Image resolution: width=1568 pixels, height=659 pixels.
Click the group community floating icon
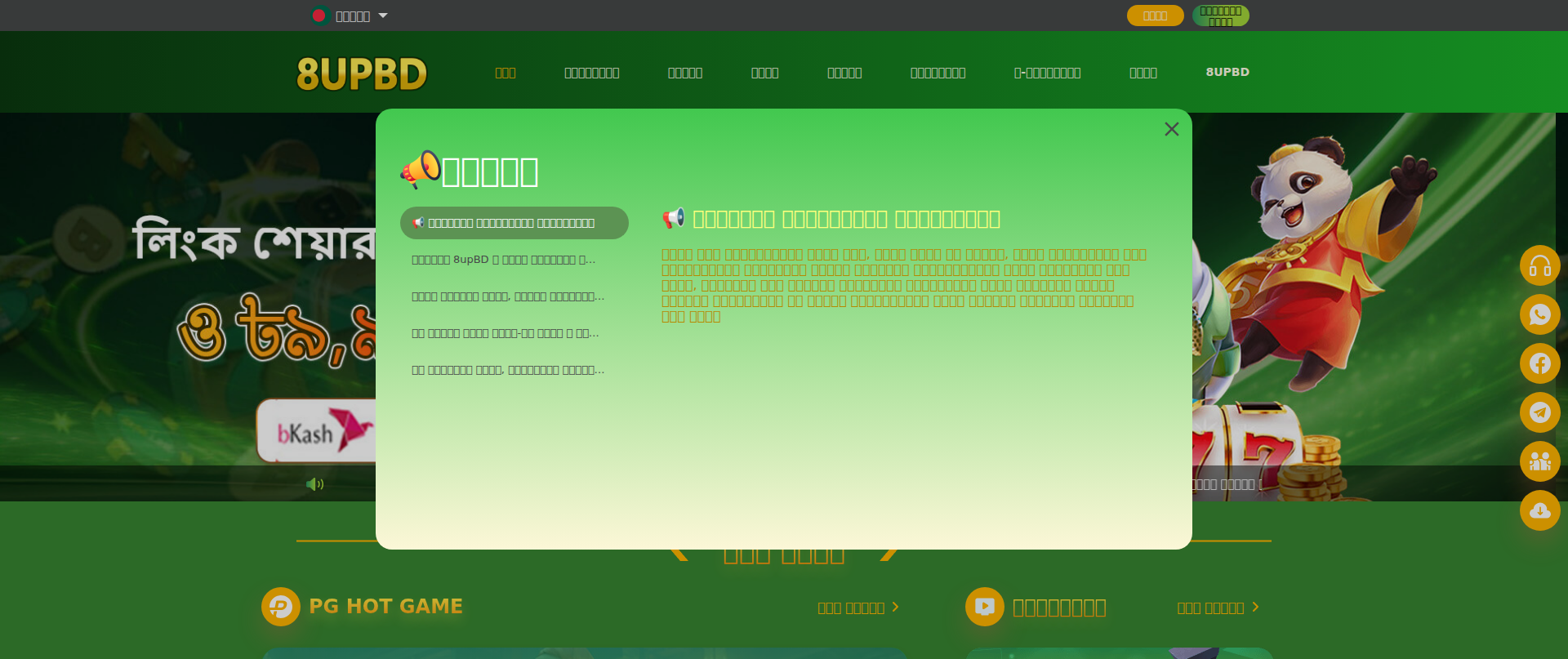[1540, 461]
